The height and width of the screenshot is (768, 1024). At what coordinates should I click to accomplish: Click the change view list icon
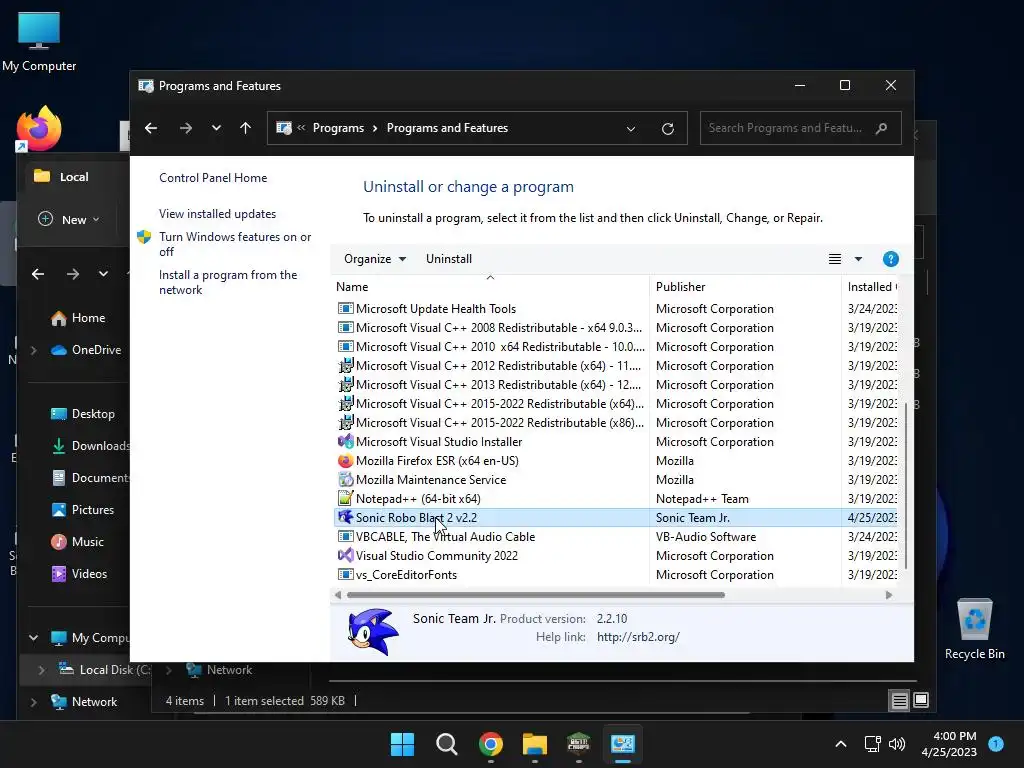click(x=835, y=259)
